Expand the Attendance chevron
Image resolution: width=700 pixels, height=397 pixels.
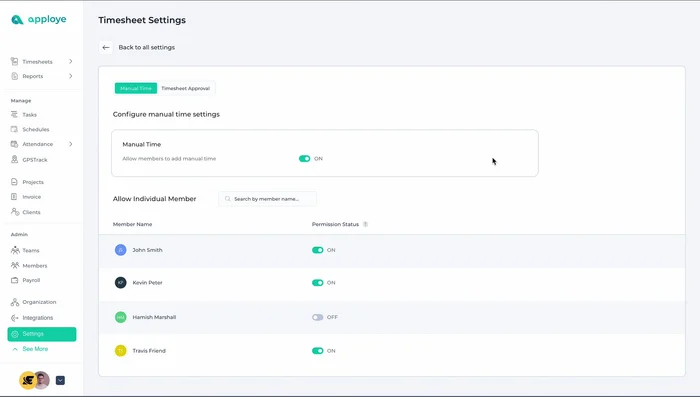[x=71, y=144]
